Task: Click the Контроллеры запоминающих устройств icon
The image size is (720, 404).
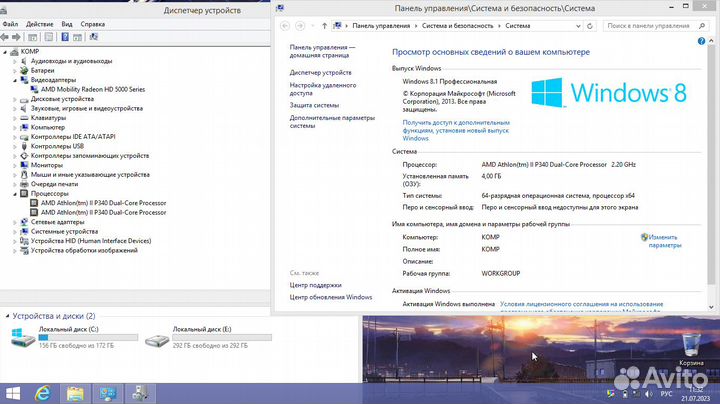Action: 24,156
